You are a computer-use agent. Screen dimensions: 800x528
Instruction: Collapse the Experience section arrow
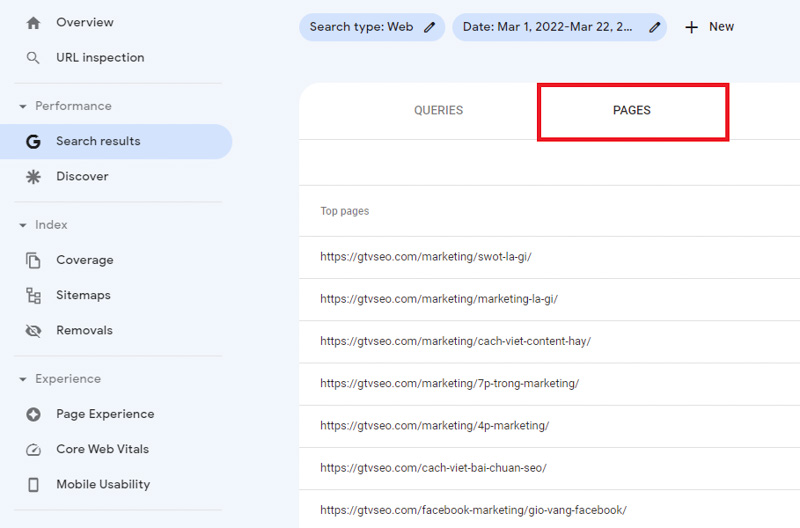(x=22, y=379)
